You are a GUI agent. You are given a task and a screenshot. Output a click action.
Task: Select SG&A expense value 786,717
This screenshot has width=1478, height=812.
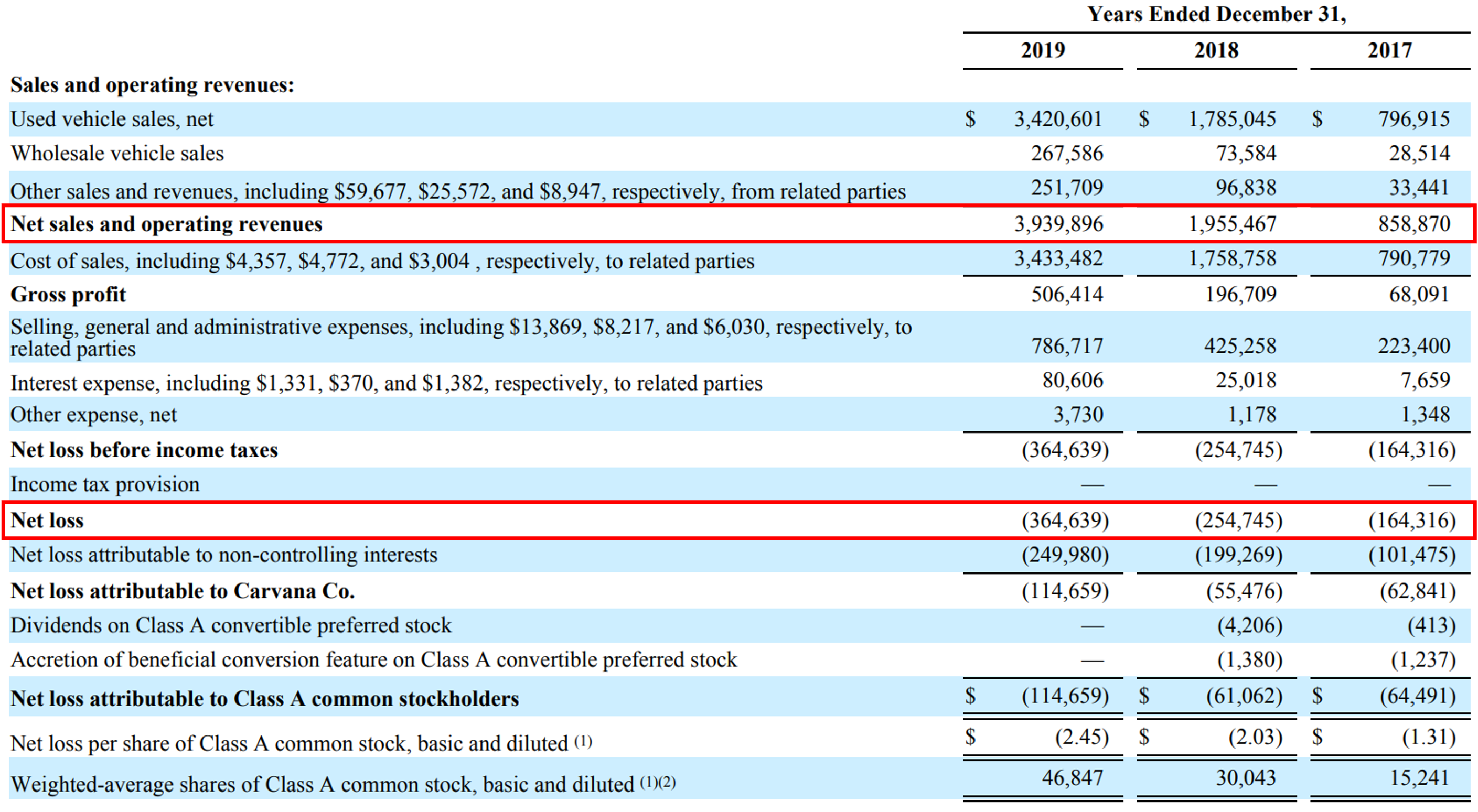[1067, 347]
